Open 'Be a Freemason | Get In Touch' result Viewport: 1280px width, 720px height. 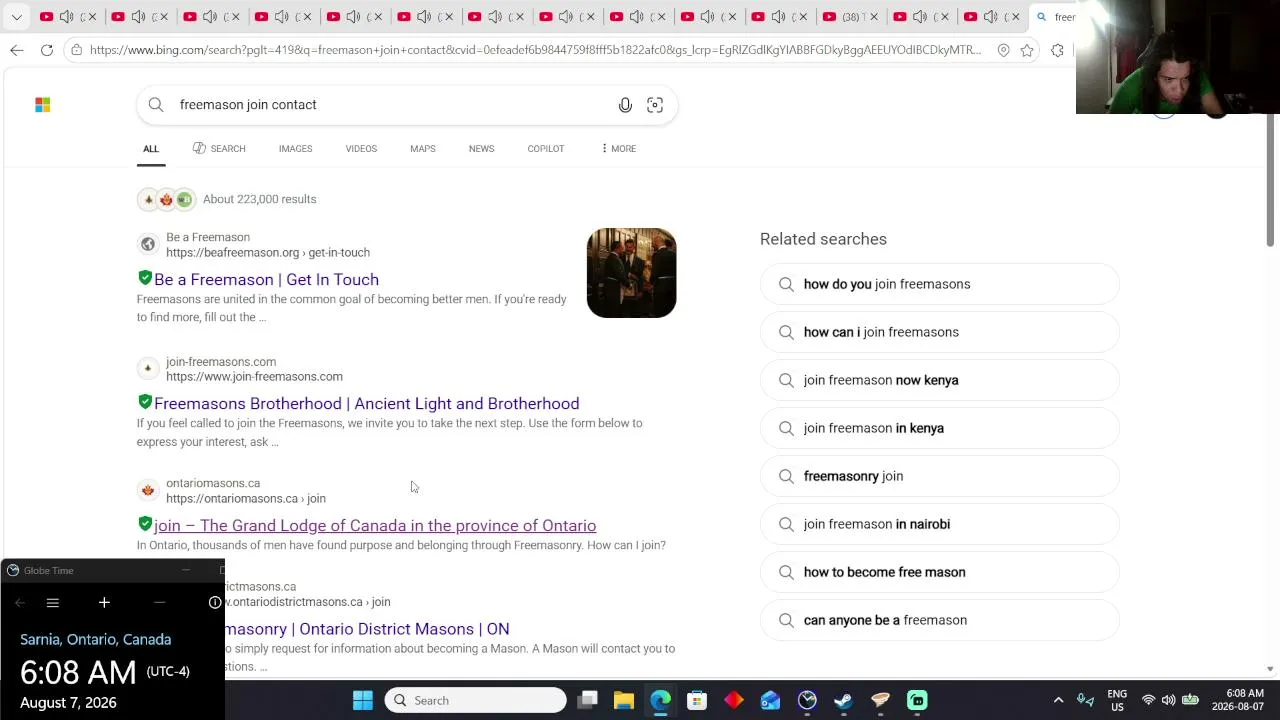pyautogui.click(x=266, y=280)
